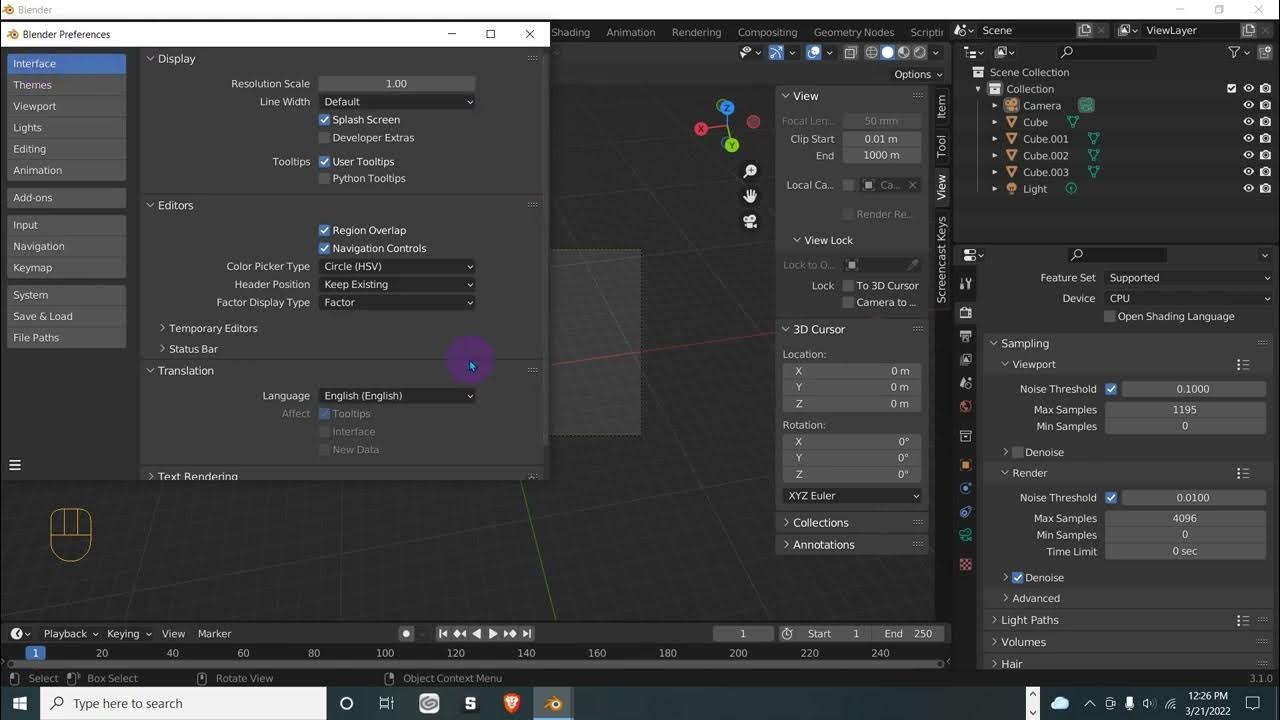This screenshot has height=720, width=1280.
Task: Select rendered viewport shading mode
Action: pos(920,53)
